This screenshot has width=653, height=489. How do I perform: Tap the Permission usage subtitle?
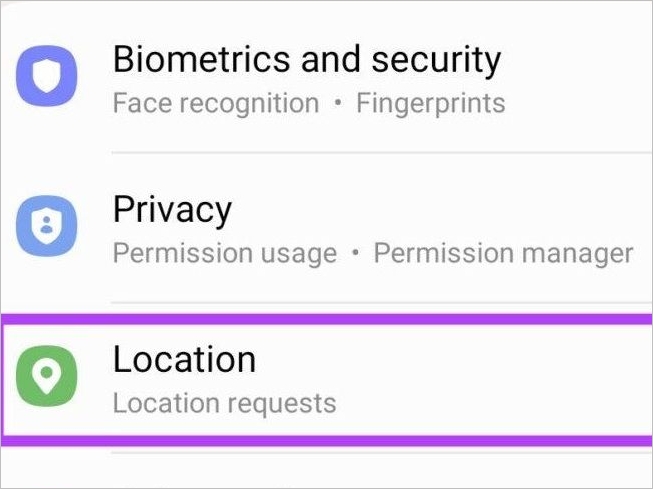tap(225, 254)
